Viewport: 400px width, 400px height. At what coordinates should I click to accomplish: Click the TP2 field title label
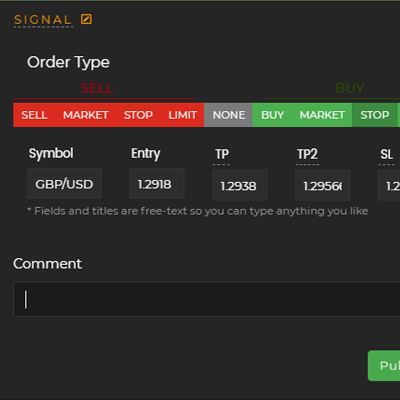coord(307,154)
